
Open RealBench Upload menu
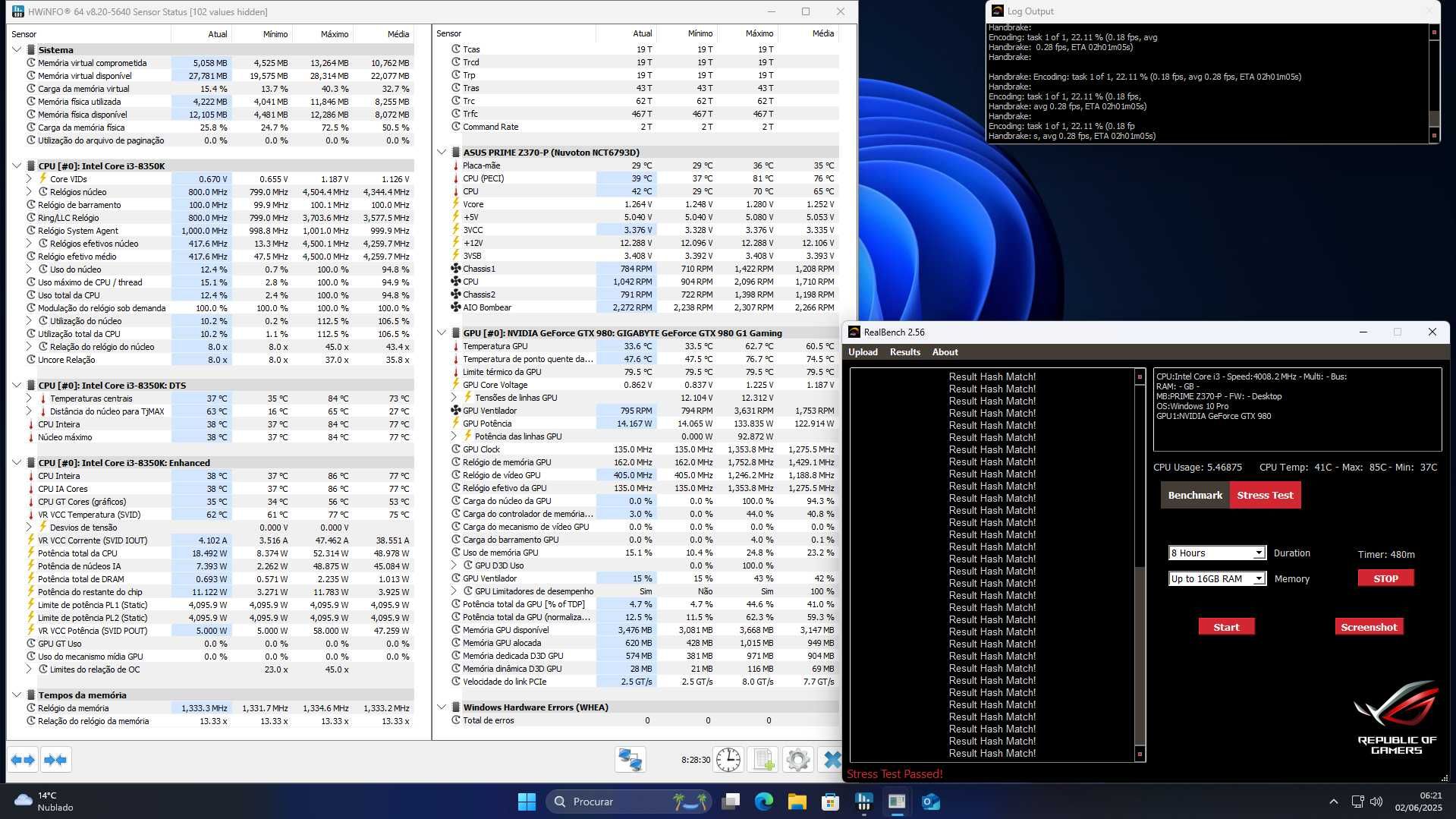[863, 352]
